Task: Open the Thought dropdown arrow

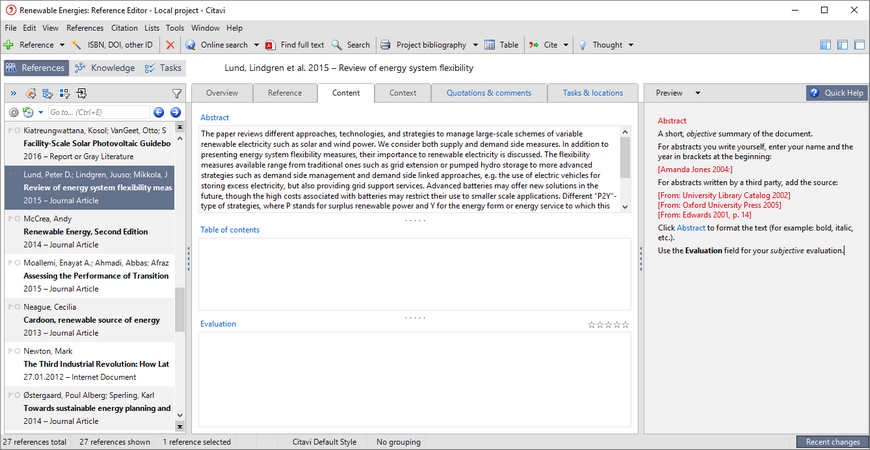Action: 631,45
